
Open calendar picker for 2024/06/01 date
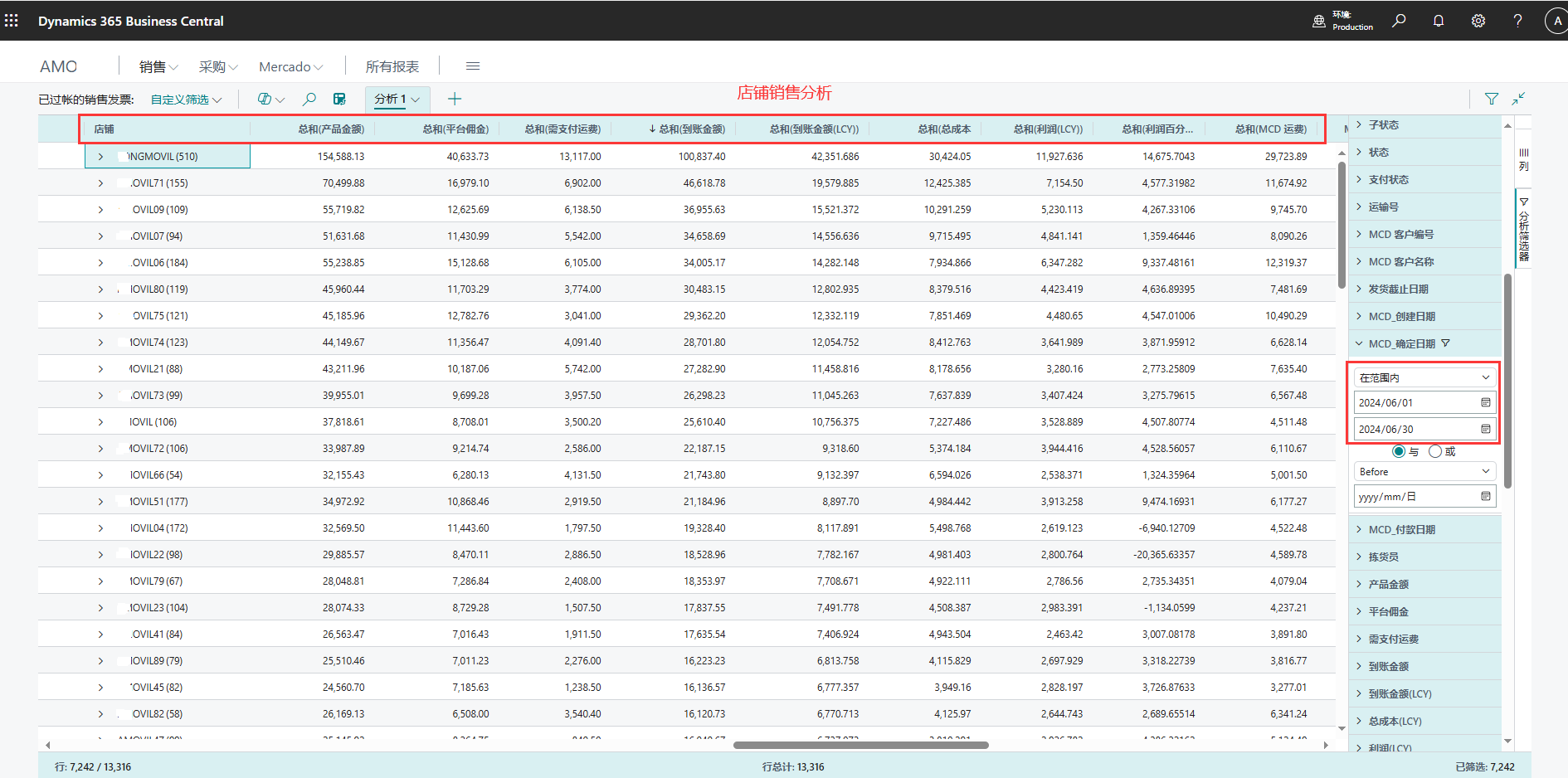1486,403
